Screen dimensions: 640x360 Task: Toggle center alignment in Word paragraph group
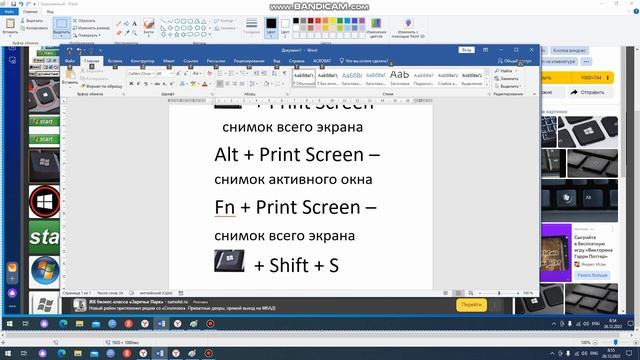coord(227,84)
